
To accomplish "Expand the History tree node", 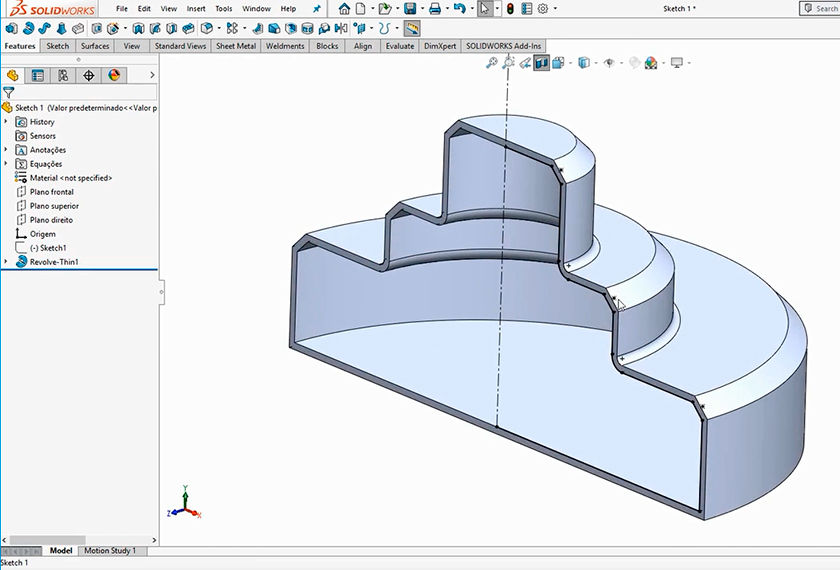I will pyautogui.click(x=6, y=122).
